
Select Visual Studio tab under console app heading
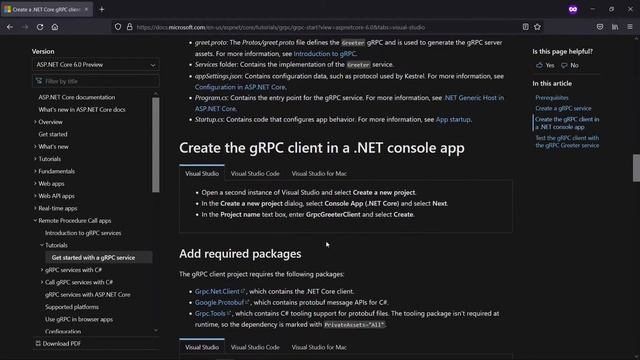click(202, 173)
